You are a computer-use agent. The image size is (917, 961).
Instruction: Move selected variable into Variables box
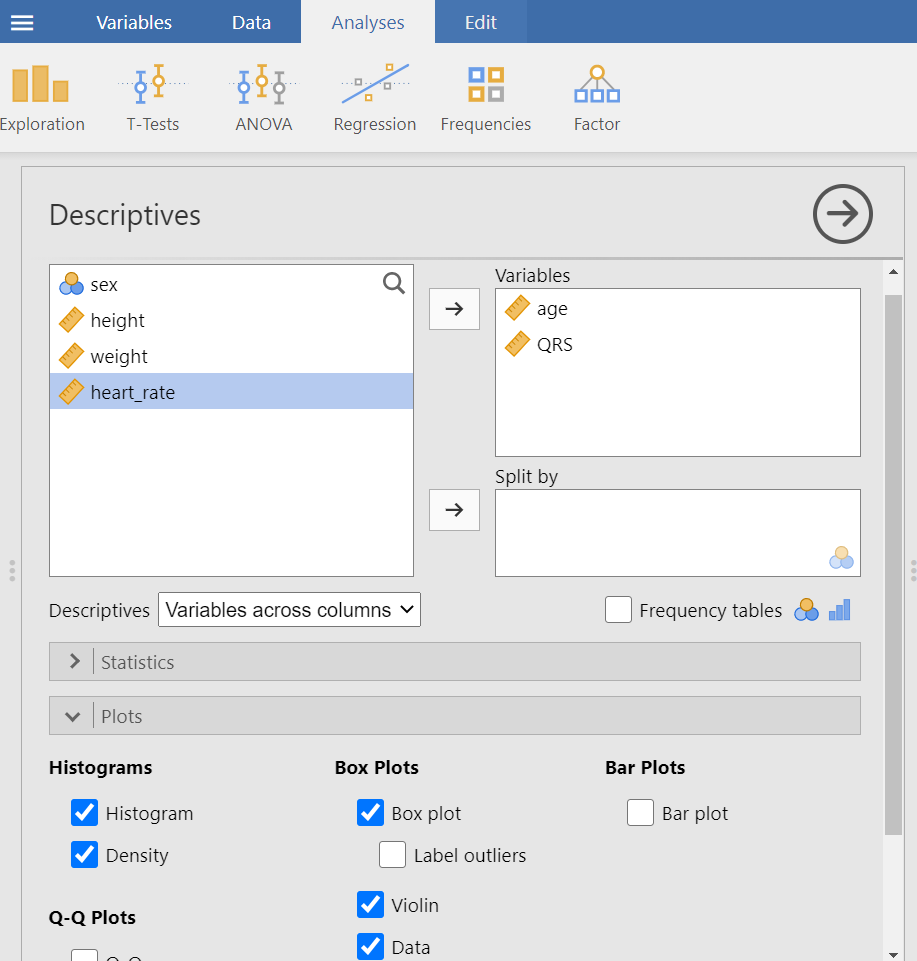454,309
